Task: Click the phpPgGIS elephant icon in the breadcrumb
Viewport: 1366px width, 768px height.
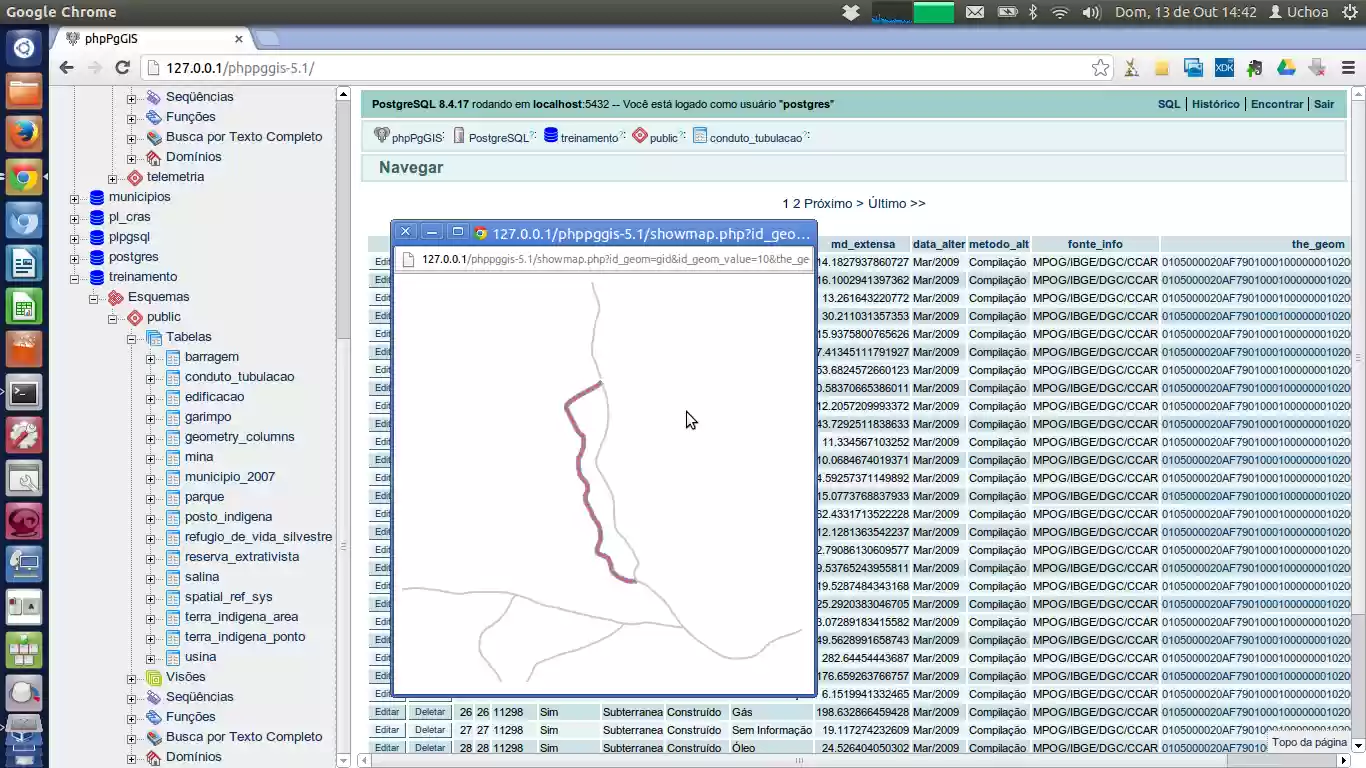Action: pos(380,136)
